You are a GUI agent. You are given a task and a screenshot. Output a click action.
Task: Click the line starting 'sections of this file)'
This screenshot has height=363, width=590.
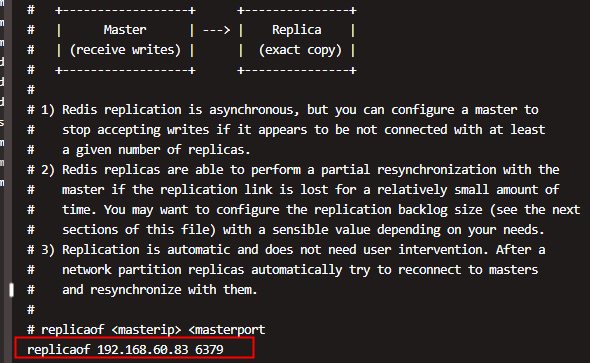pyautogui.click(x=303, y=229)
